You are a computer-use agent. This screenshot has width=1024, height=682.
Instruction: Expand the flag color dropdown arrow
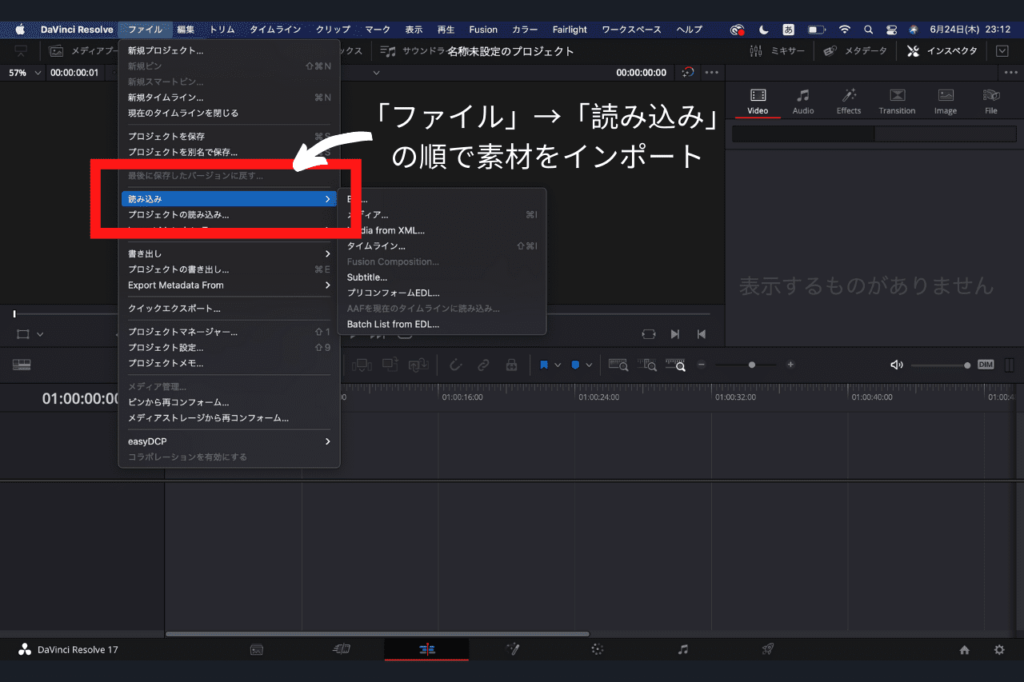558,365
